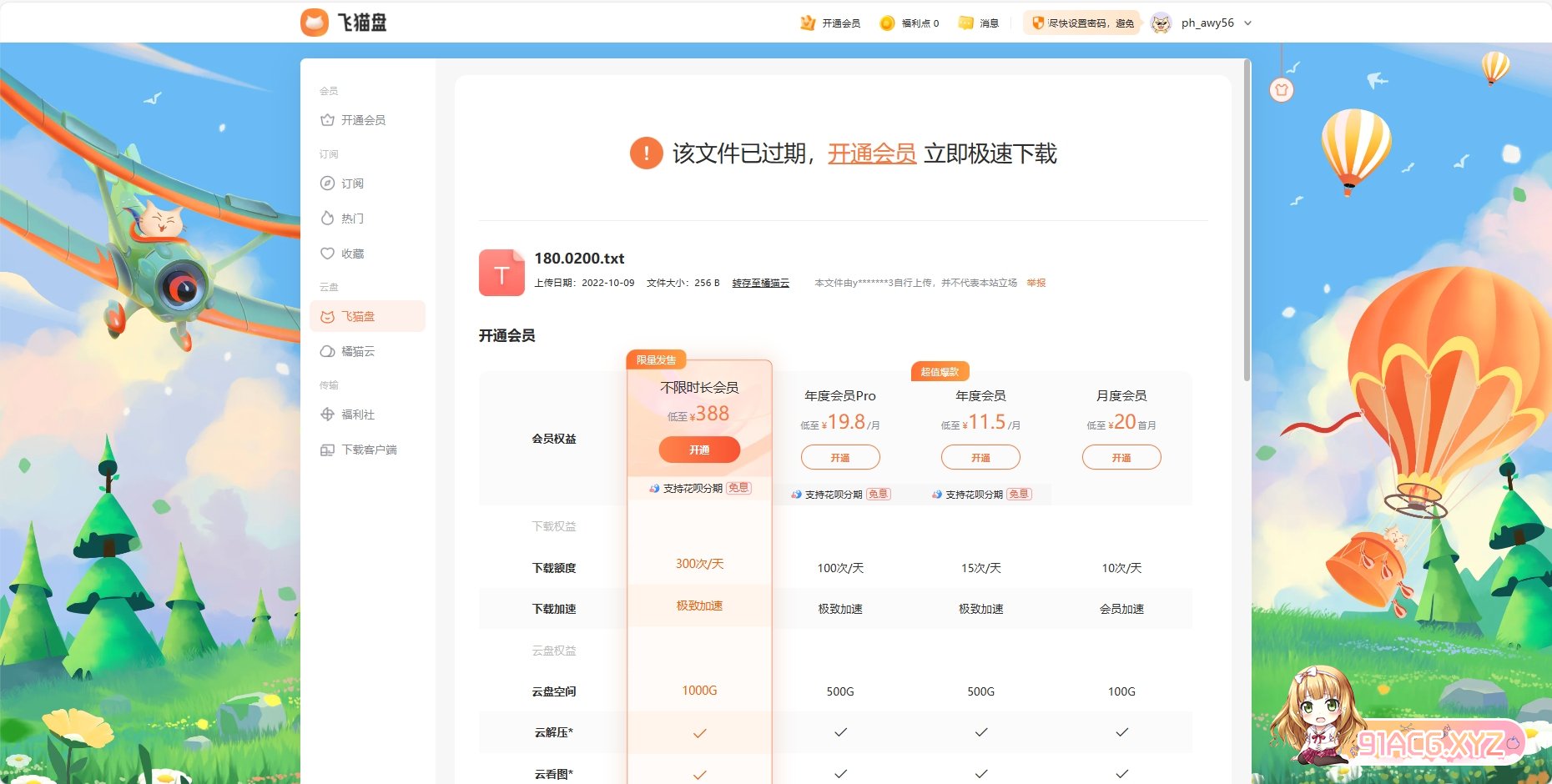Click the user avatar icon

1161,23
